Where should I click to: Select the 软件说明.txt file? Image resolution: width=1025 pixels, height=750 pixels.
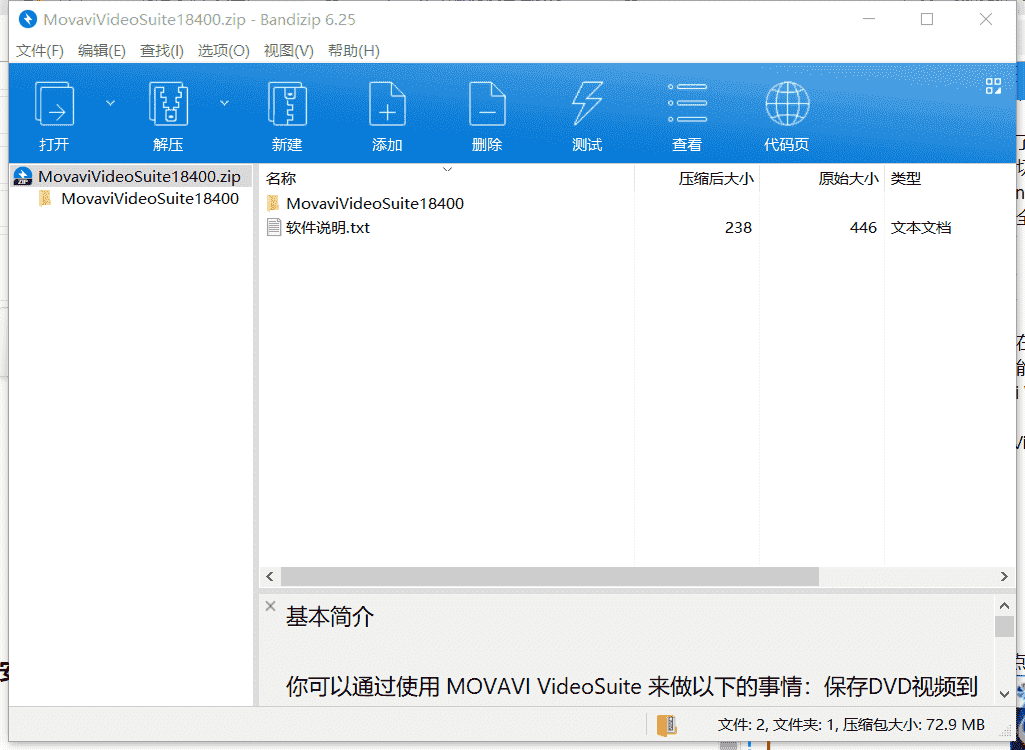click(328, 228)
